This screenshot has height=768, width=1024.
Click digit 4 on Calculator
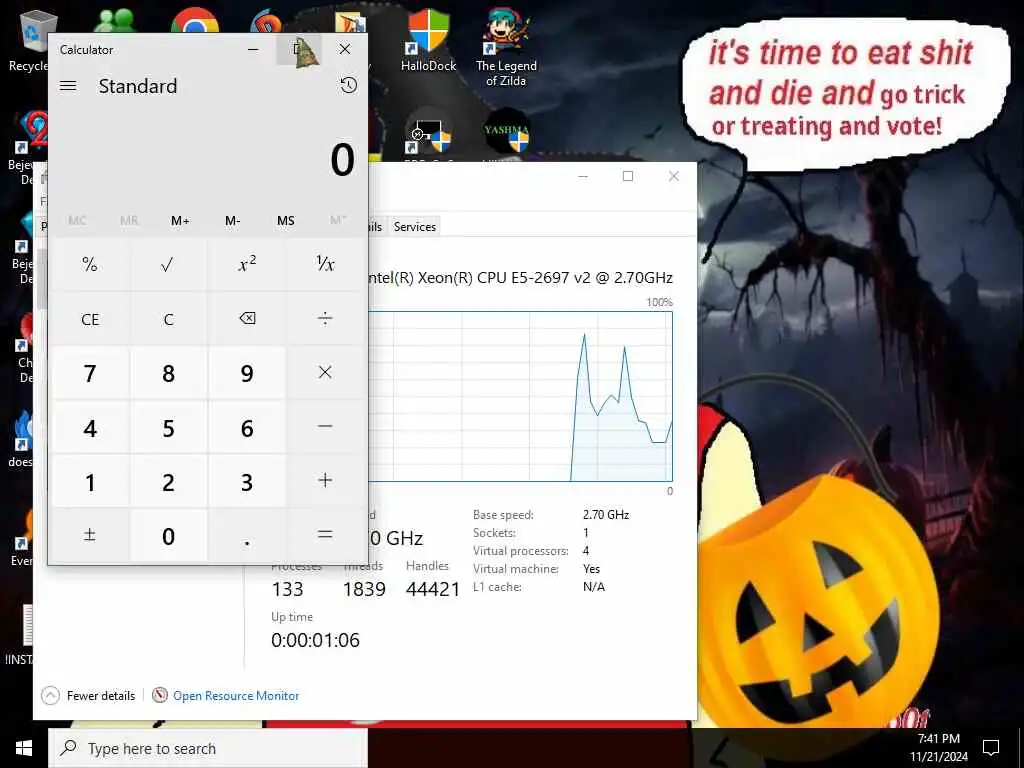click(x=90, y=427)
